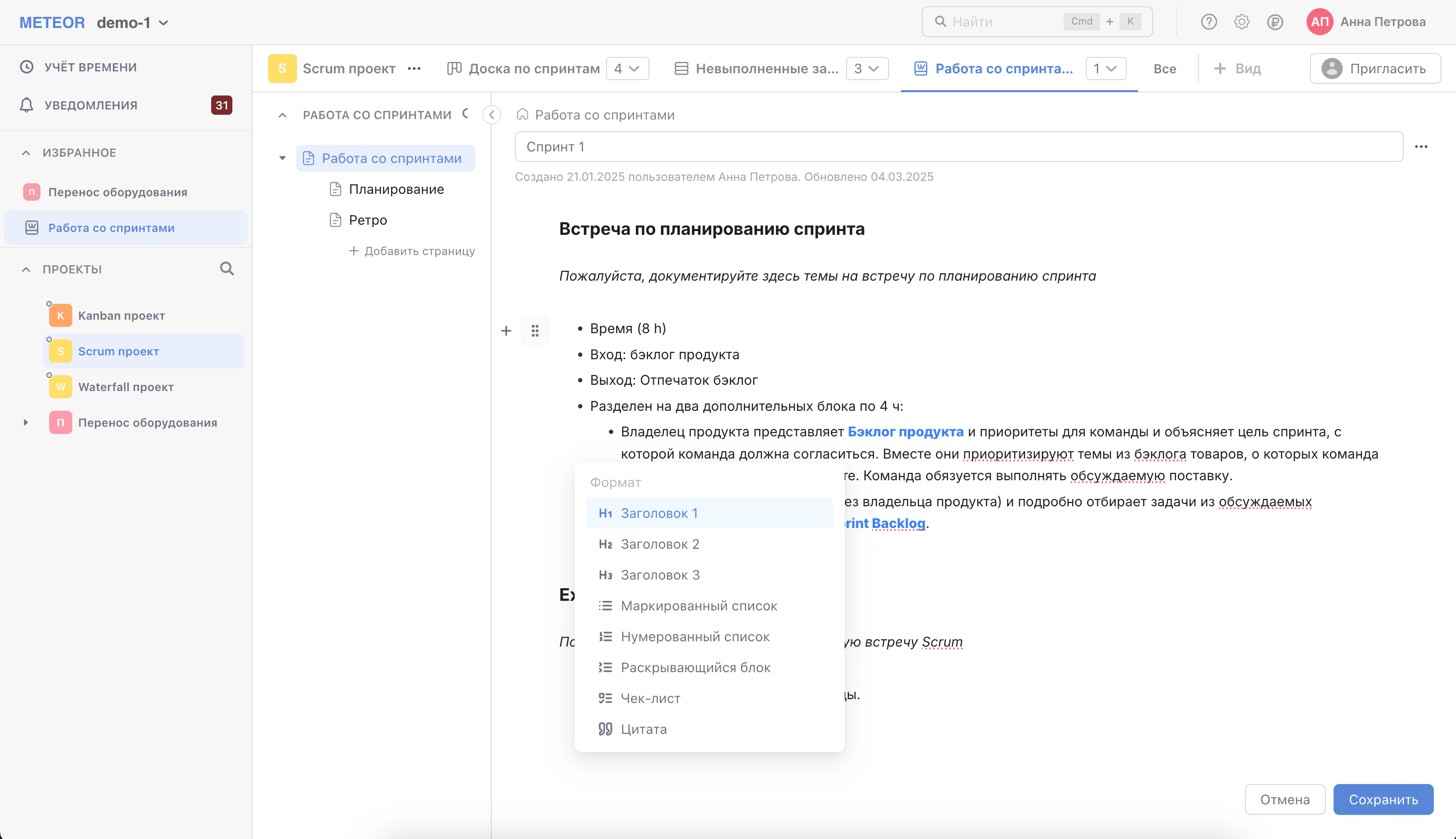Click the search magnifier in Найти field

click(x=940, y=22)
